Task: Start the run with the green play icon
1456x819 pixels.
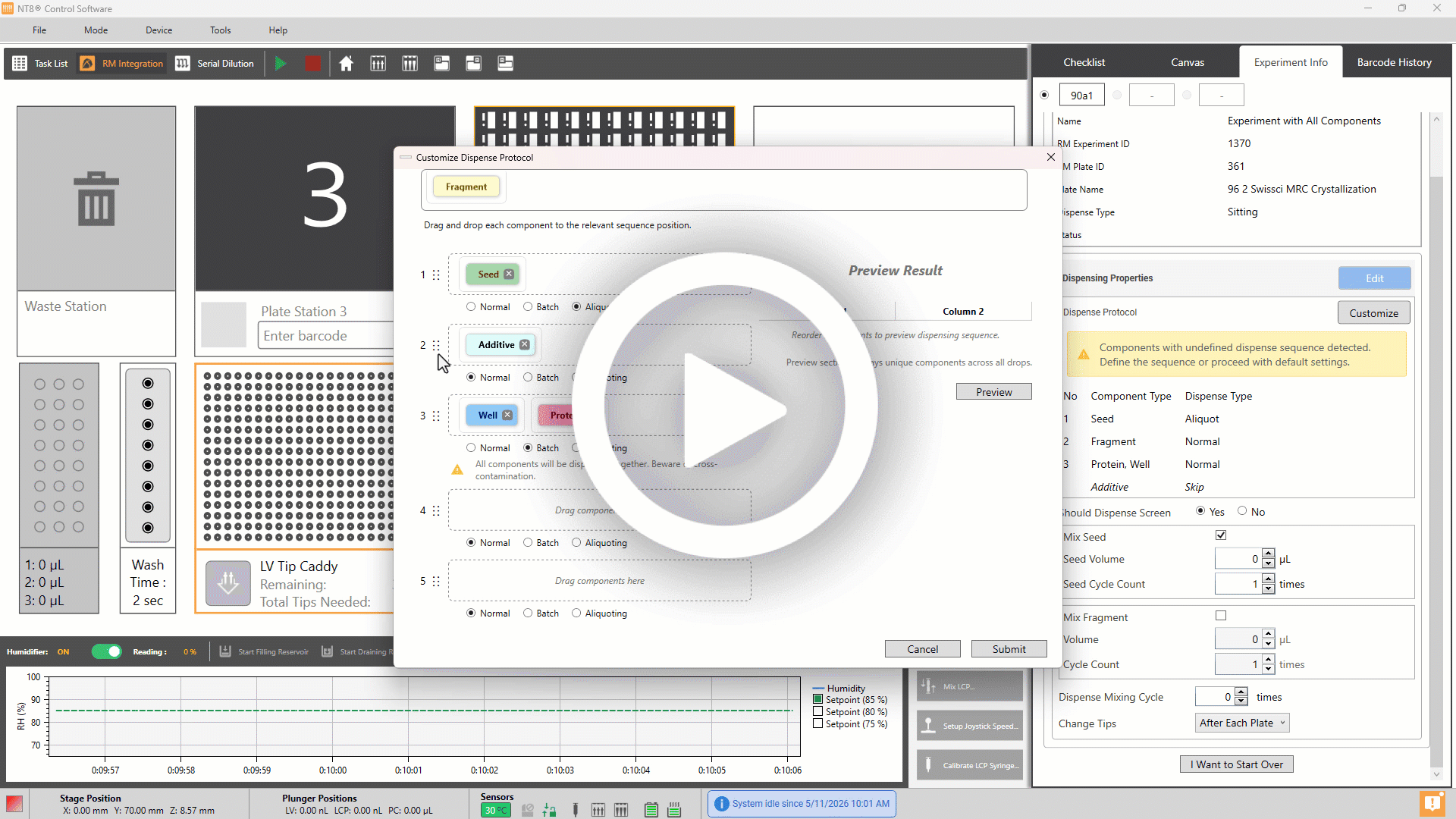Action: [x=281, y=64]
